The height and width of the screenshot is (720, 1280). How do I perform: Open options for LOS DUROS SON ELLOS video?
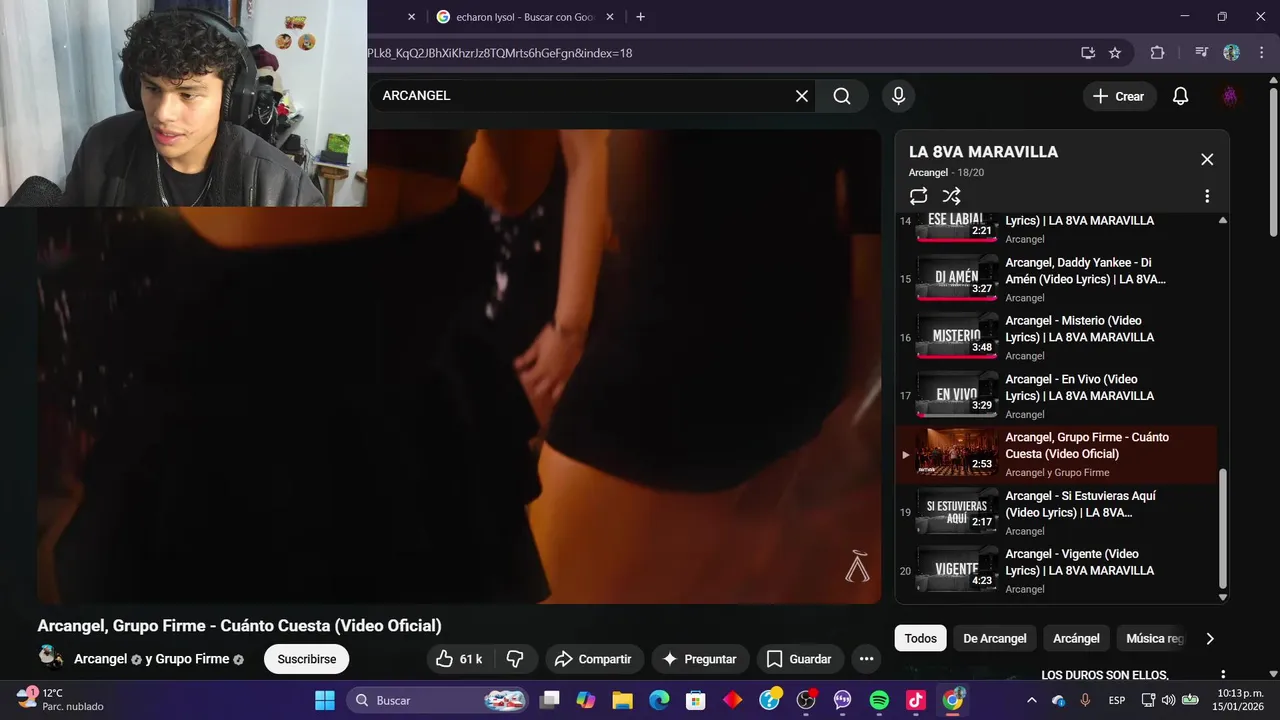[x=1222, y=675]
